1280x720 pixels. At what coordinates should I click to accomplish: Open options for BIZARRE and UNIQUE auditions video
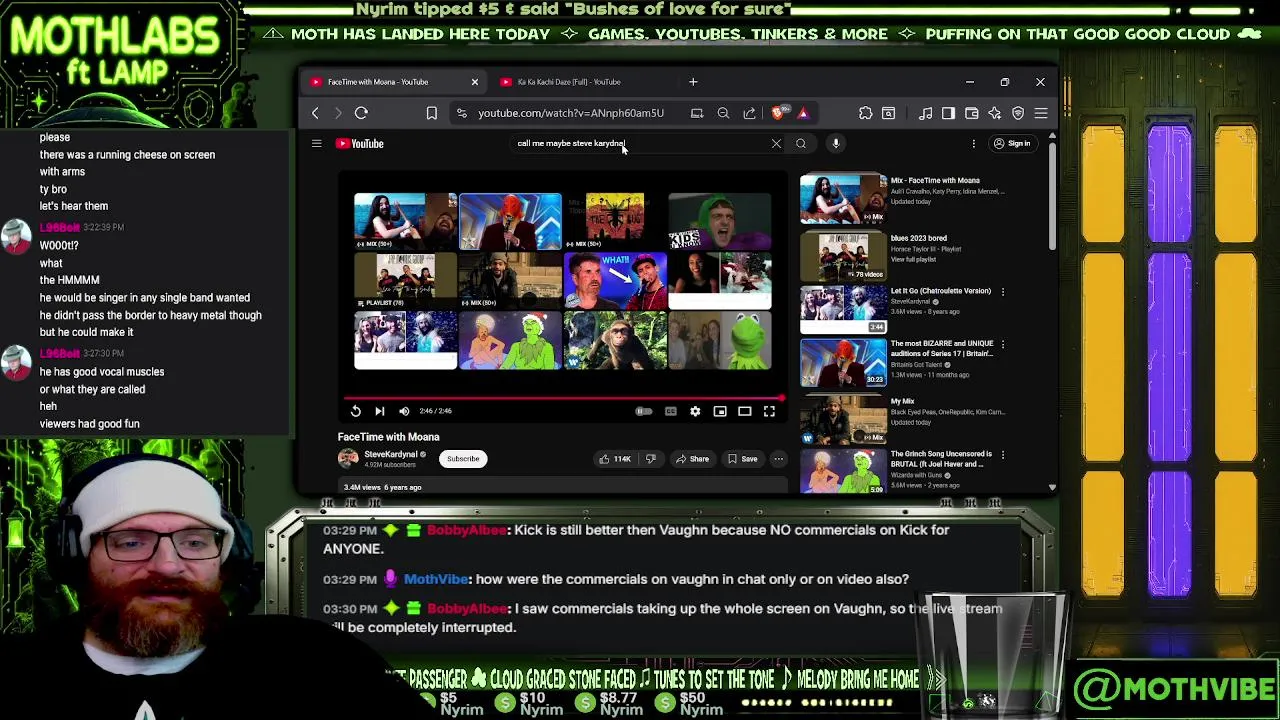[1003, 345]
